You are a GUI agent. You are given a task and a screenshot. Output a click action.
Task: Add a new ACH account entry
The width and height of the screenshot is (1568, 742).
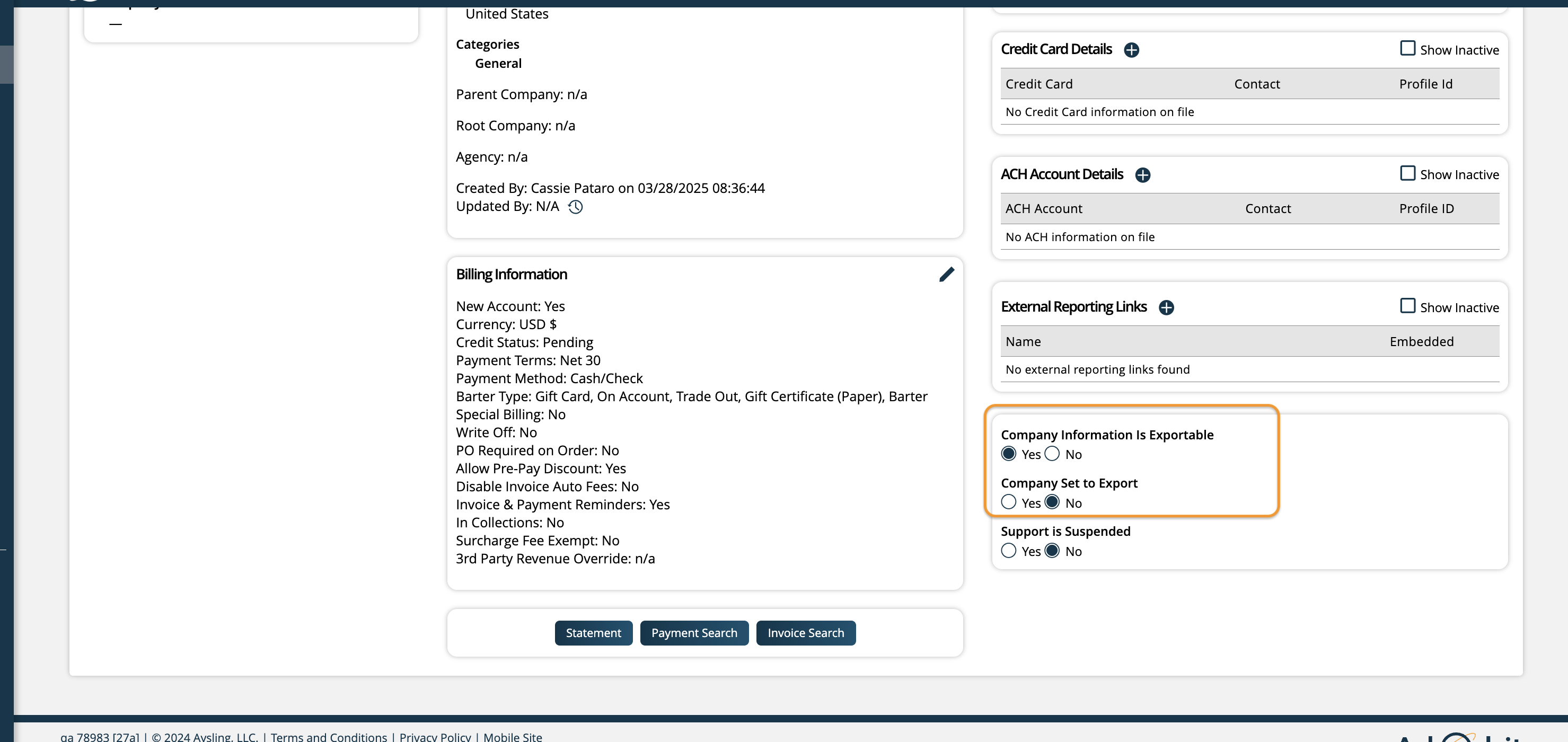1142,175
